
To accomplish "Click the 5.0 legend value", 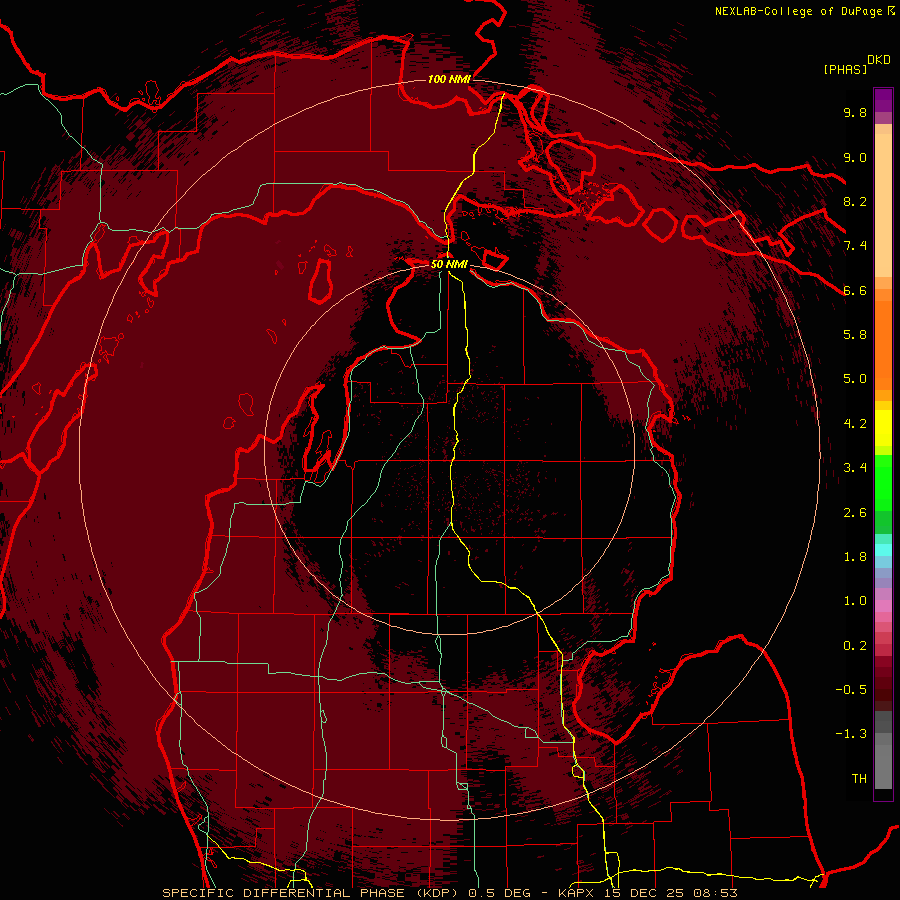I will click(x=855, y=379).
